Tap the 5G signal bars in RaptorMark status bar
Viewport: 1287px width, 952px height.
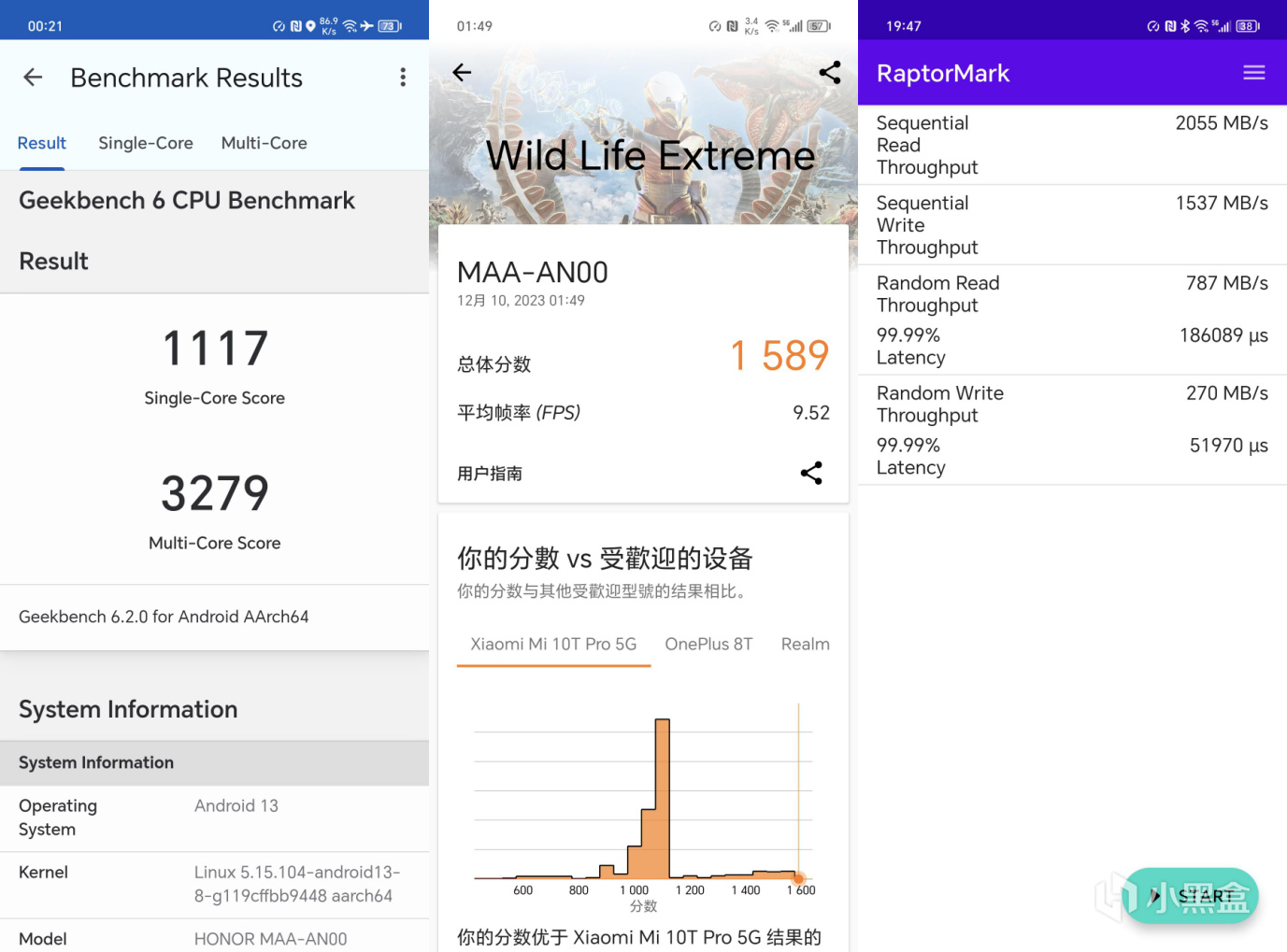1222,26
